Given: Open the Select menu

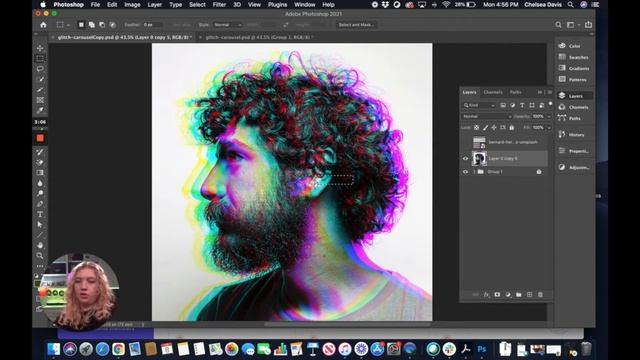Looking at the screenshot, I should point(197,4).
